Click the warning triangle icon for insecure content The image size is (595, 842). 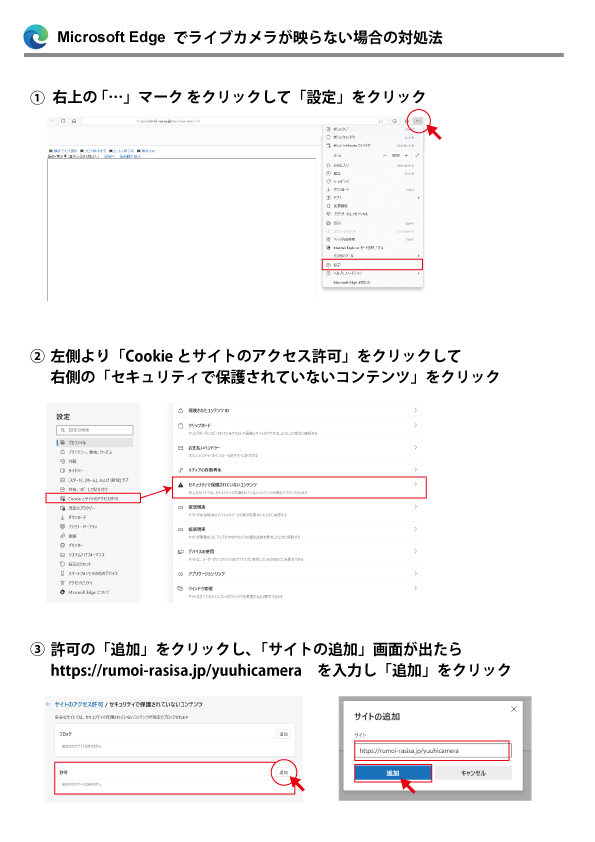(x=180, y=485)
